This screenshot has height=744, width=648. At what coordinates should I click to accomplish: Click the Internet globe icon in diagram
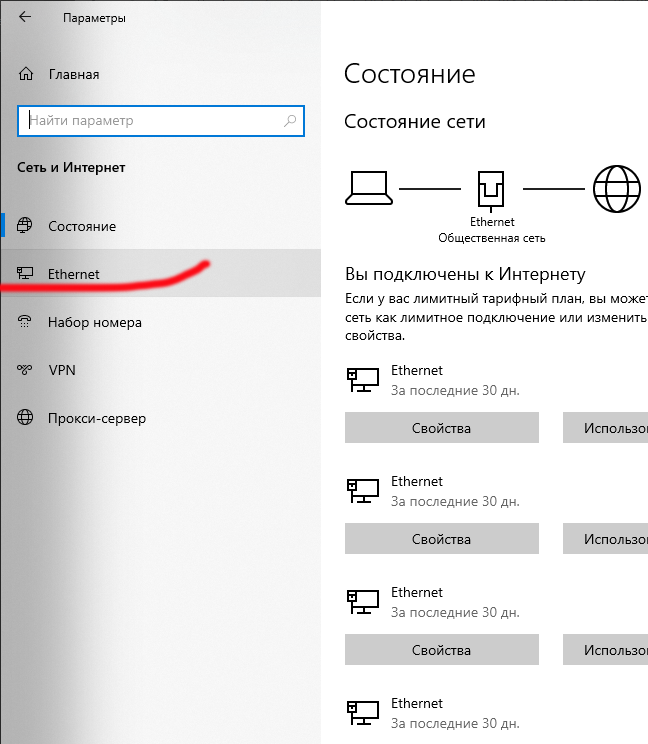[x=617, y=188]
